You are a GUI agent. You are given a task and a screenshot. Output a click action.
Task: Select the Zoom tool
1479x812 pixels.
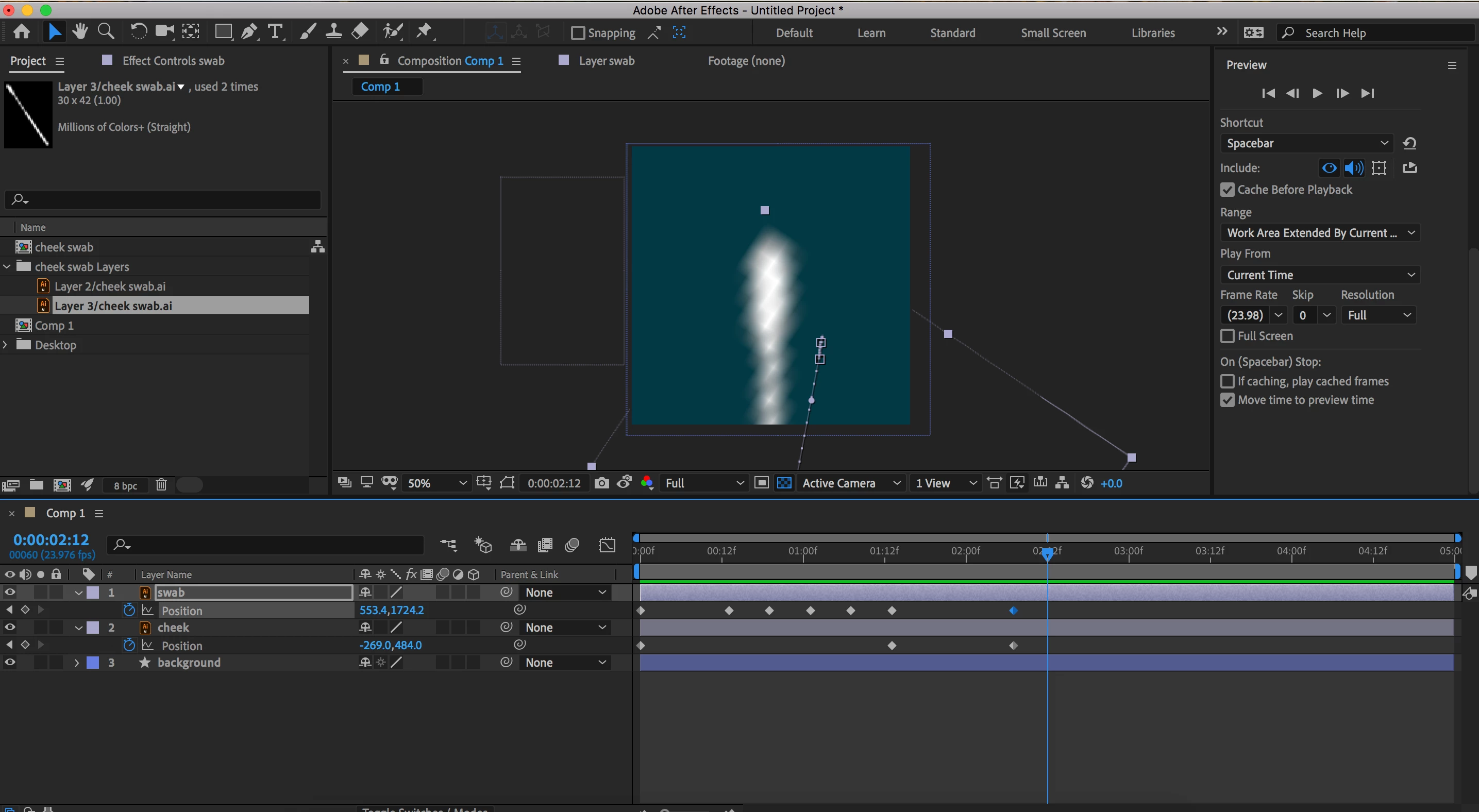(106, 31)
